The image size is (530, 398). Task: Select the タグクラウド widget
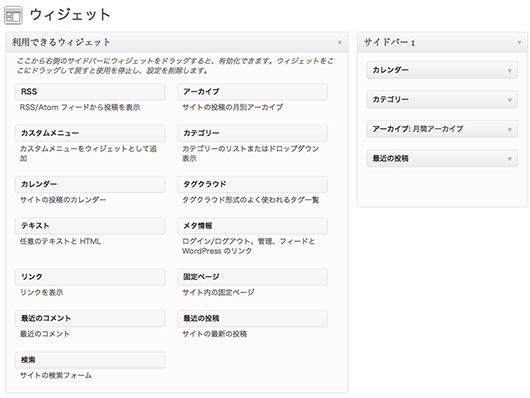(252, 185)
